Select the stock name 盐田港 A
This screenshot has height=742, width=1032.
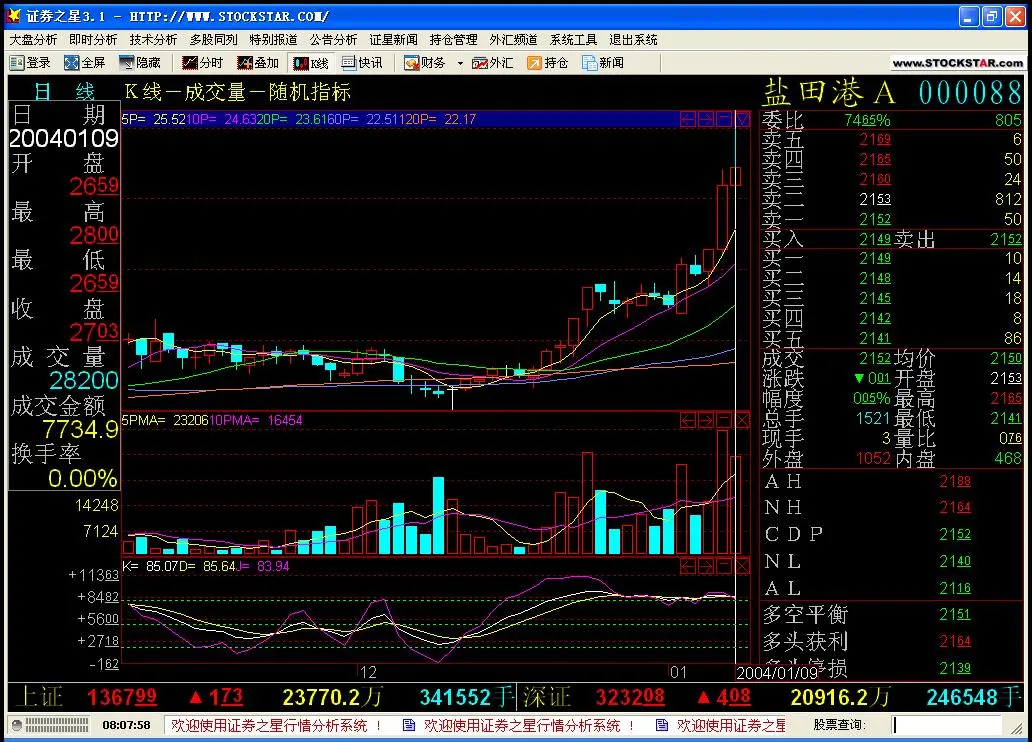(829, 92)
